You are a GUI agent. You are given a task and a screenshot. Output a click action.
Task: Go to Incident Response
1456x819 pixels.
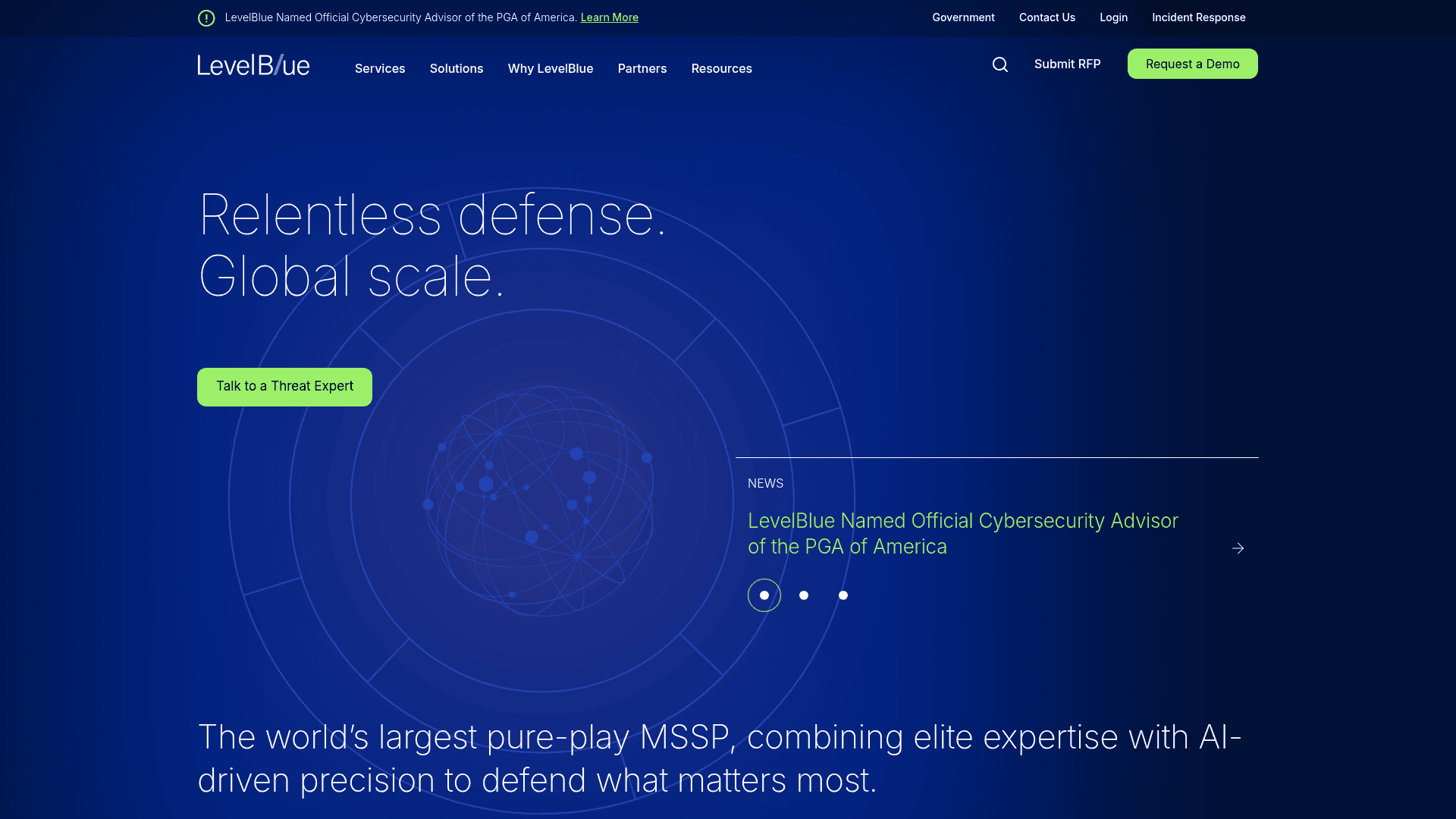[x=1199, y=17]
